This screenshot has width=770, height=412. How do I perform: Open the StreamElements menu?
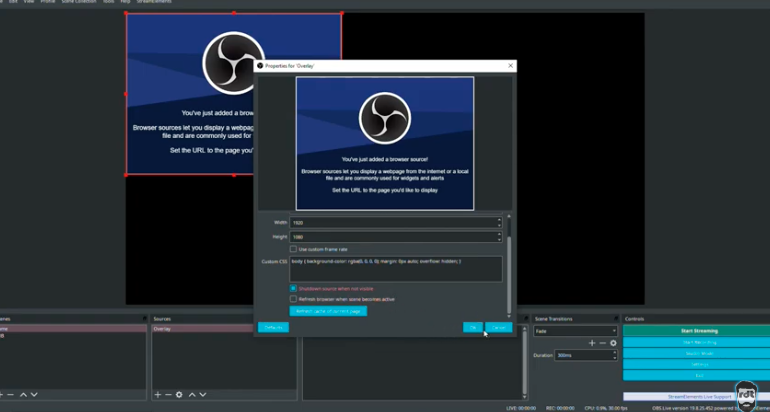pyautogui.click(x=154, y=1)
